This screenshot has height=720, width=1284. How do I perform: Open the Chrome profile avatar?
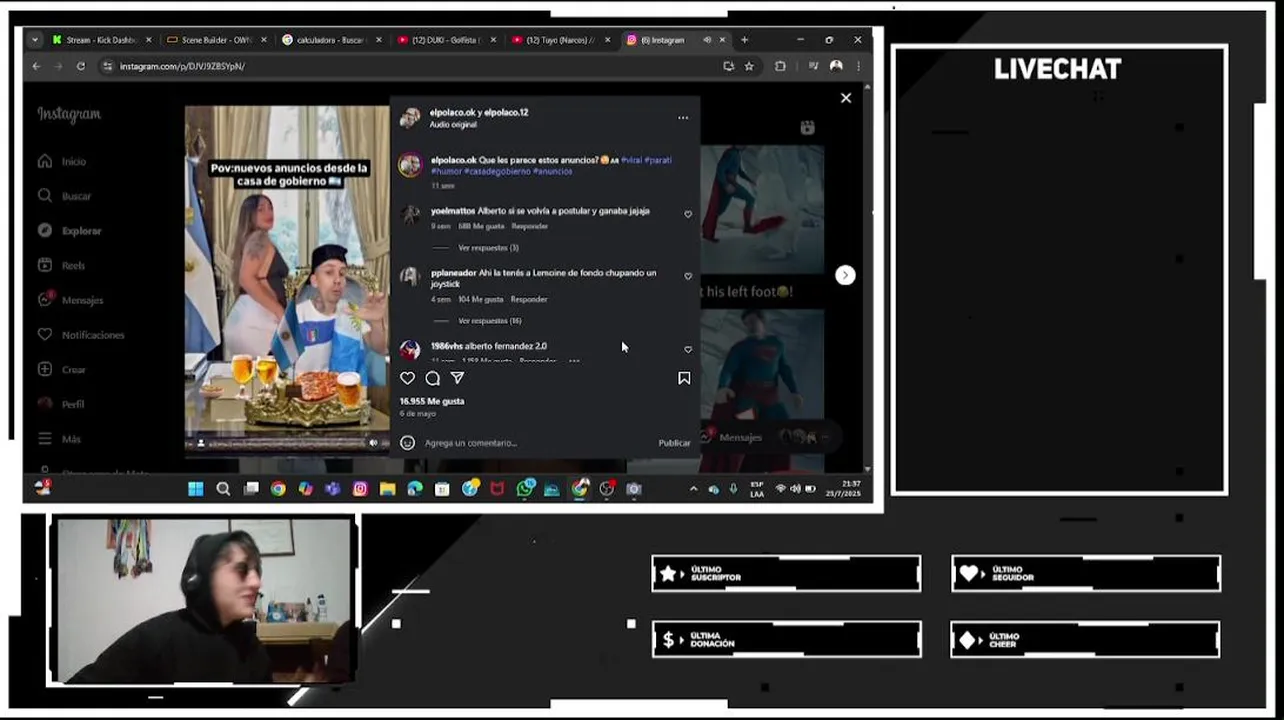836,66
